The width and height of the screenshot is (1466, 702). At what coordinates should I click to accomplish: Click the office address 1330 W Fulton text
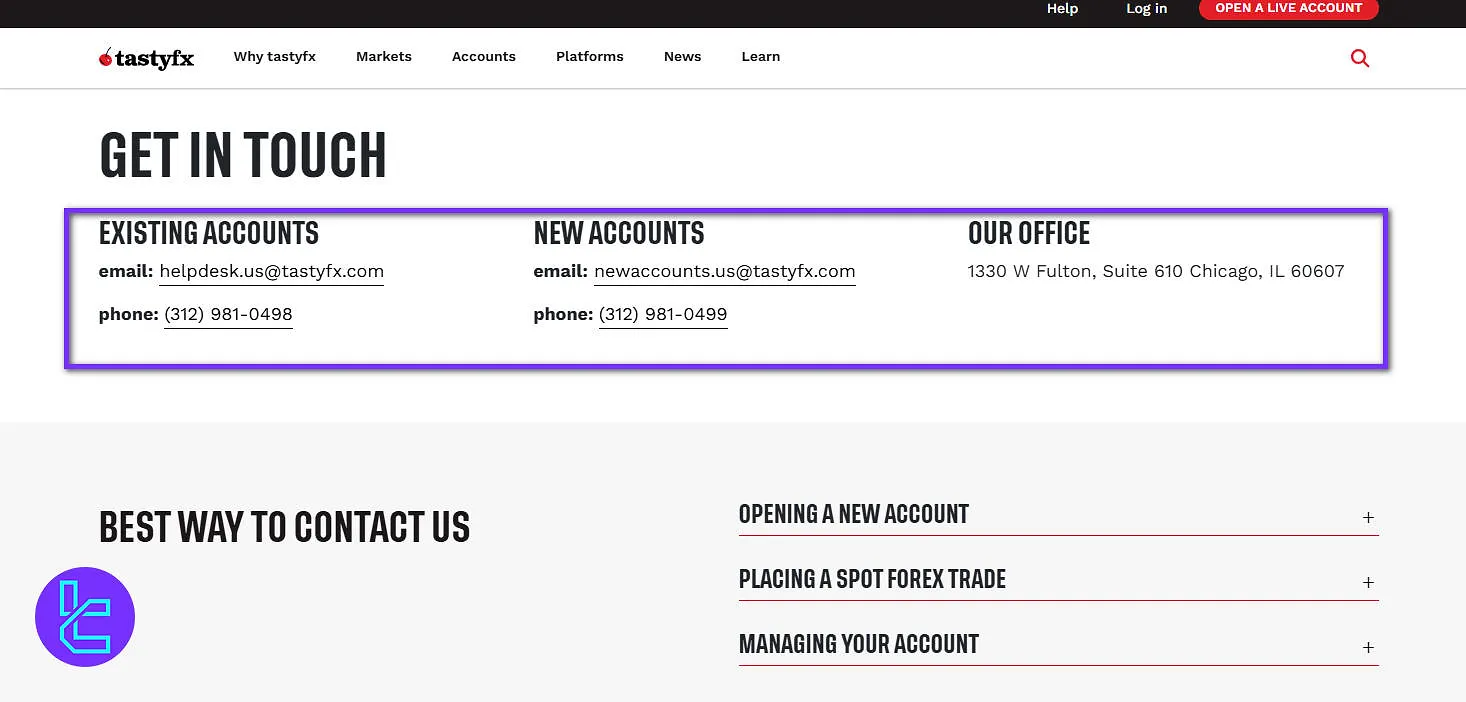[1156, 271]
